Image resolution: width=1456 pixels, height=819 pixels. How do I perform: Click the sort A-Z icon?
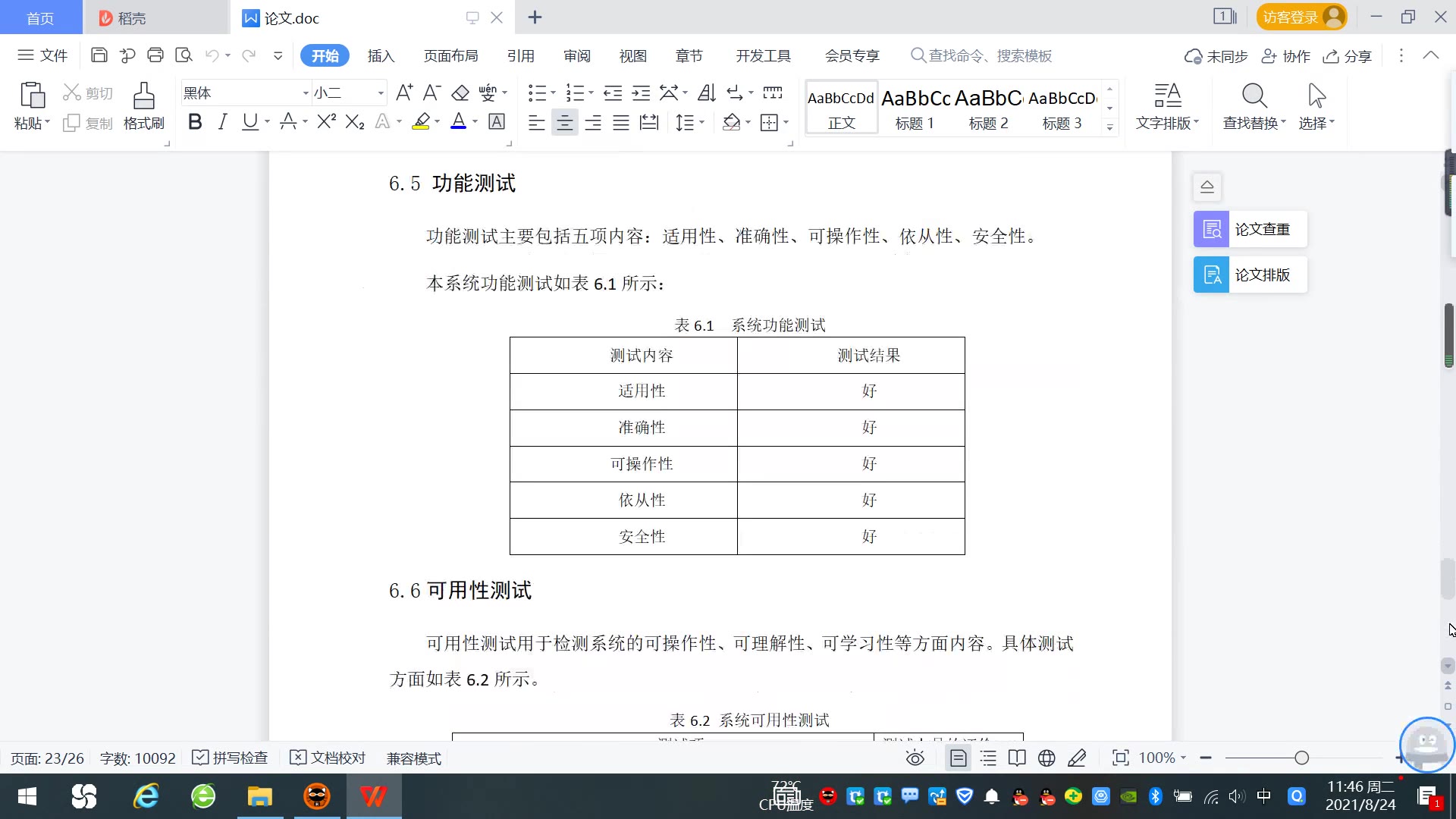[707, 93]
